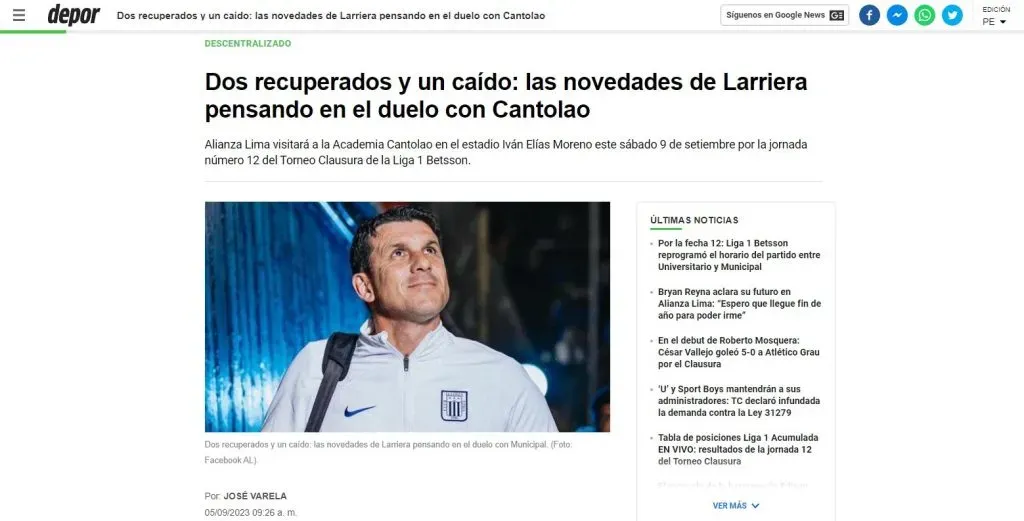
Task: Open the hamburger menu
Action: (19, 15)
